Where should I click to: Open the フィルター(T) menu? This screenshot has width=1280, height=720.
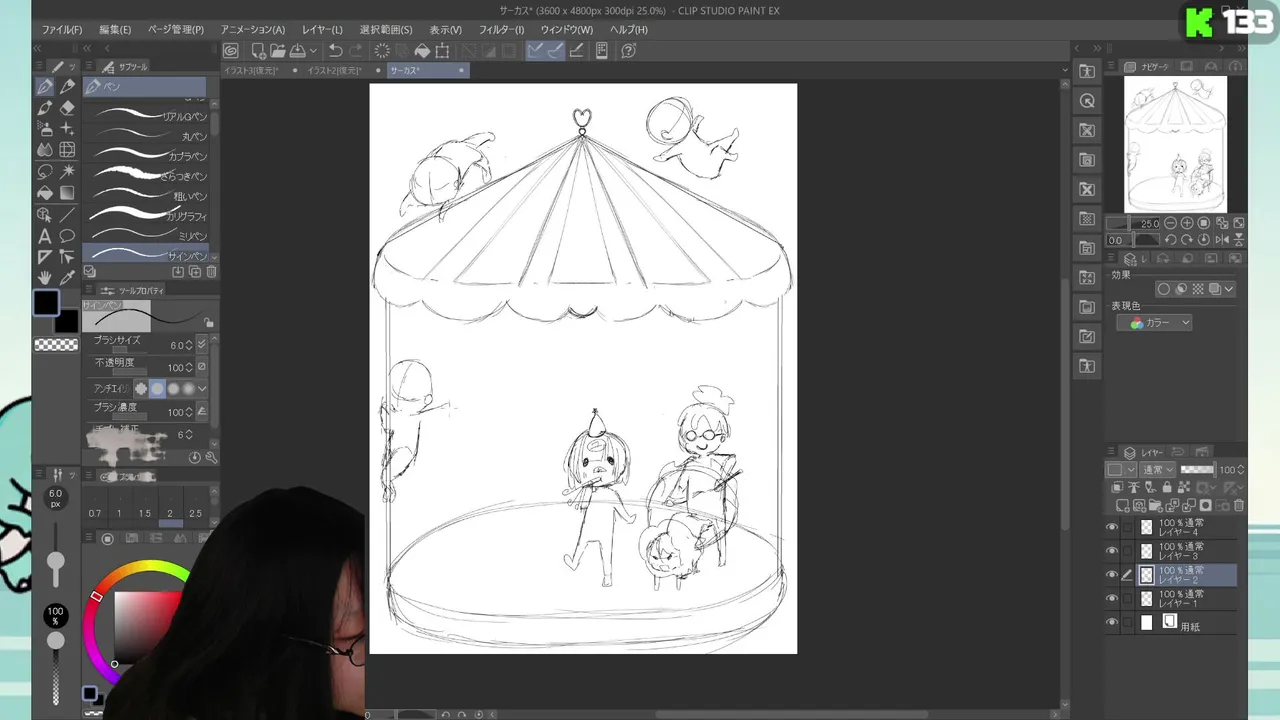pos(502,30)
